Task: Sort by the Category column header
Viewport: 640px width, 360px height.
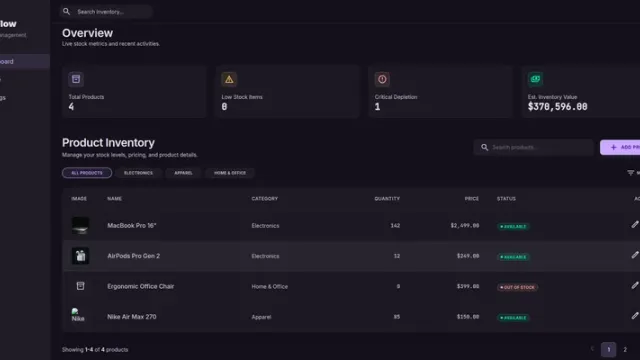Action: 264,199
